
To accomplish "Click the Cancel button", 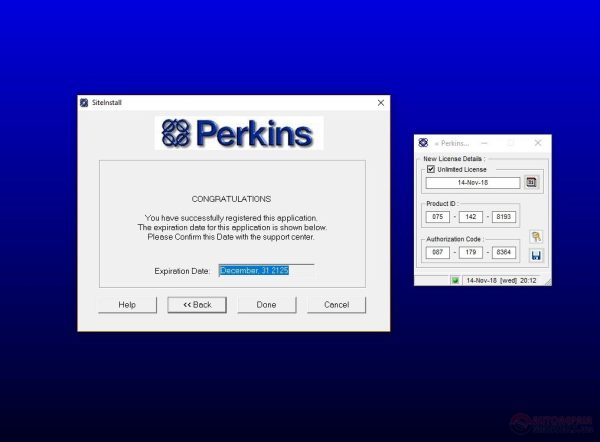I will tap(336, 305).
